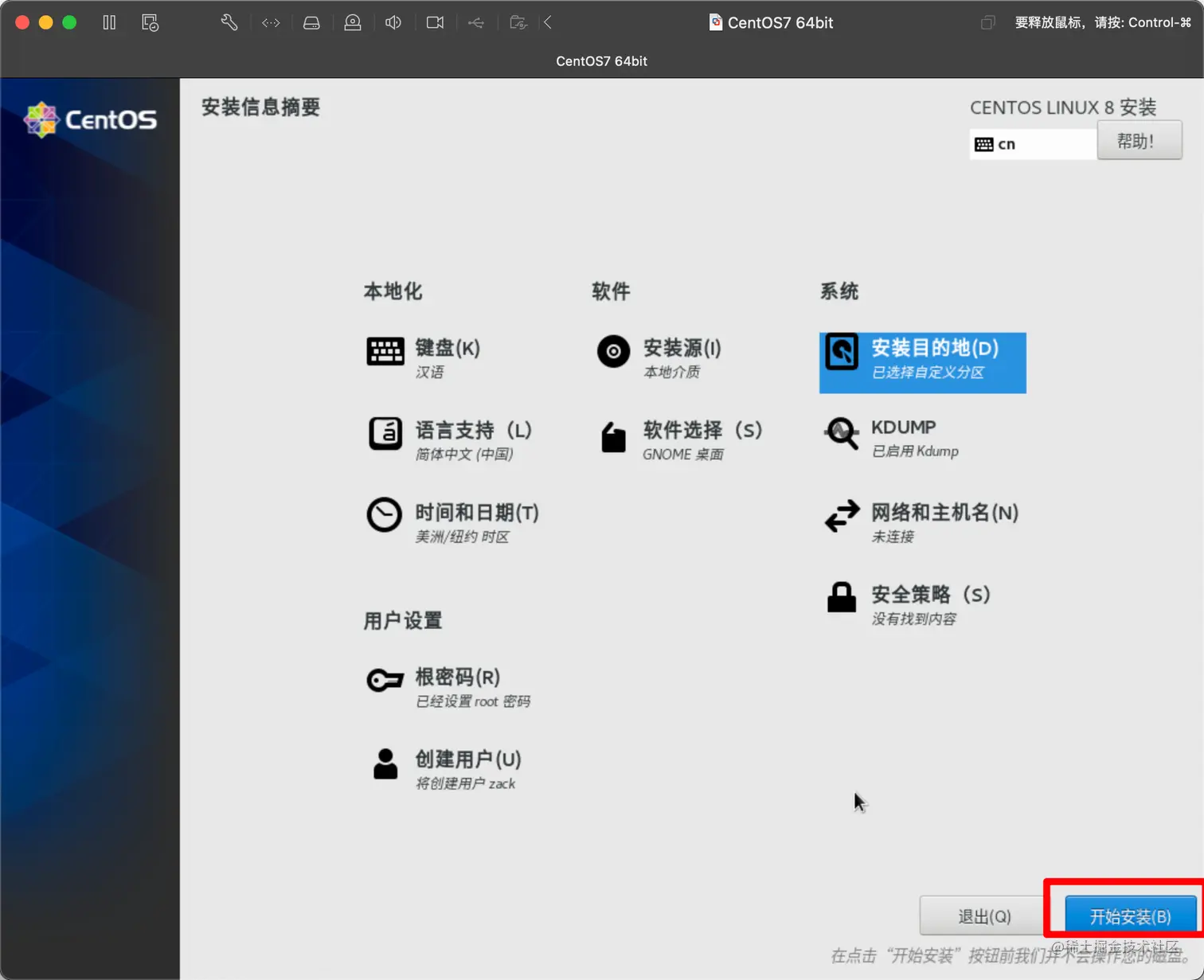The image size is (1204, 980).
Task: Click 将创建用户 zack status text
Action: [466, 784]
